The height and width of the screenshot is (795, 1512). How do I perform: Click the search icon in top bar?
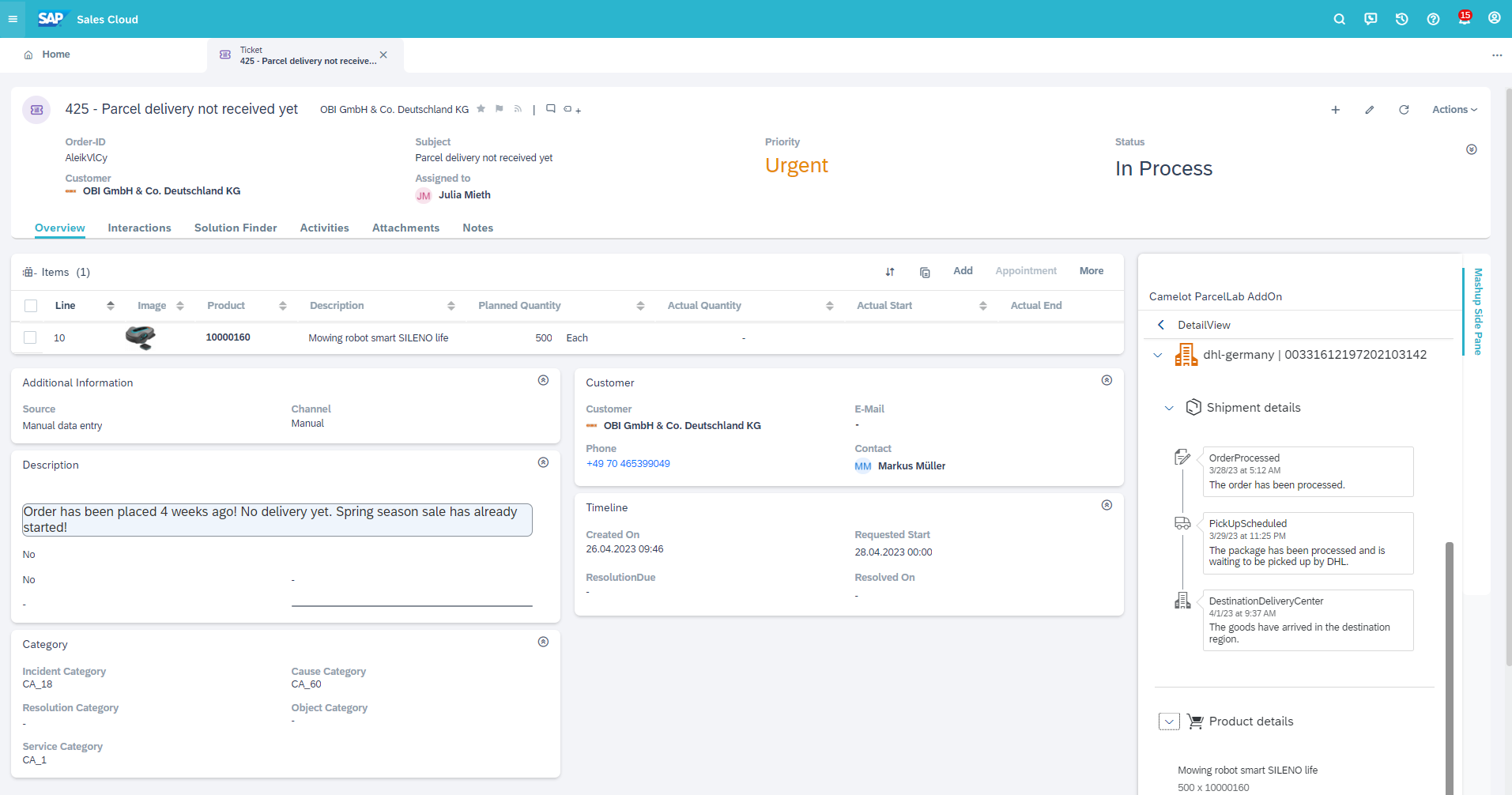[1339, 19]
